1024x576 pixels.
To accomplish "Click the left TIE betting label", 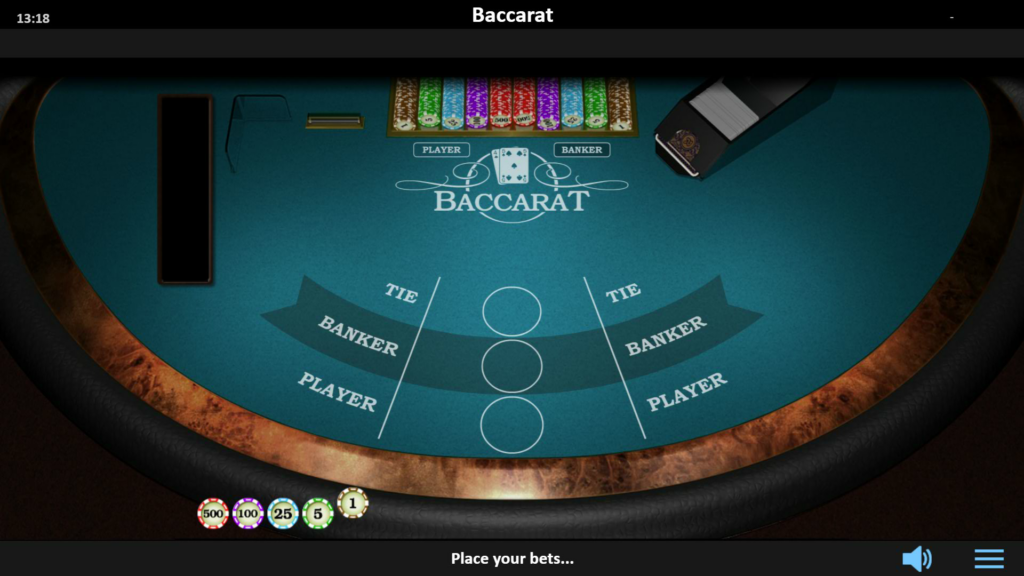I will pyautogui.click(x=400, y=293).
